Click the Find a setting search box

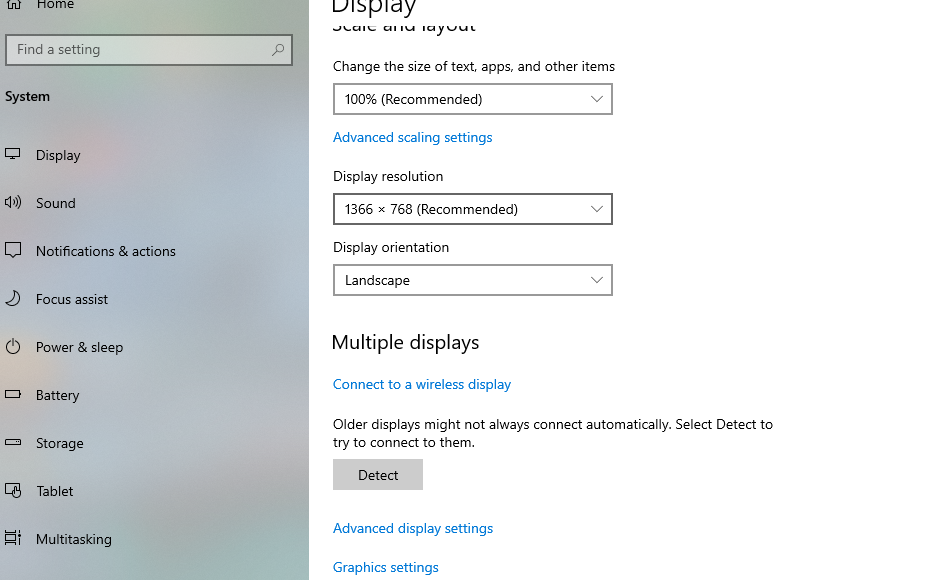pos(140,50)
